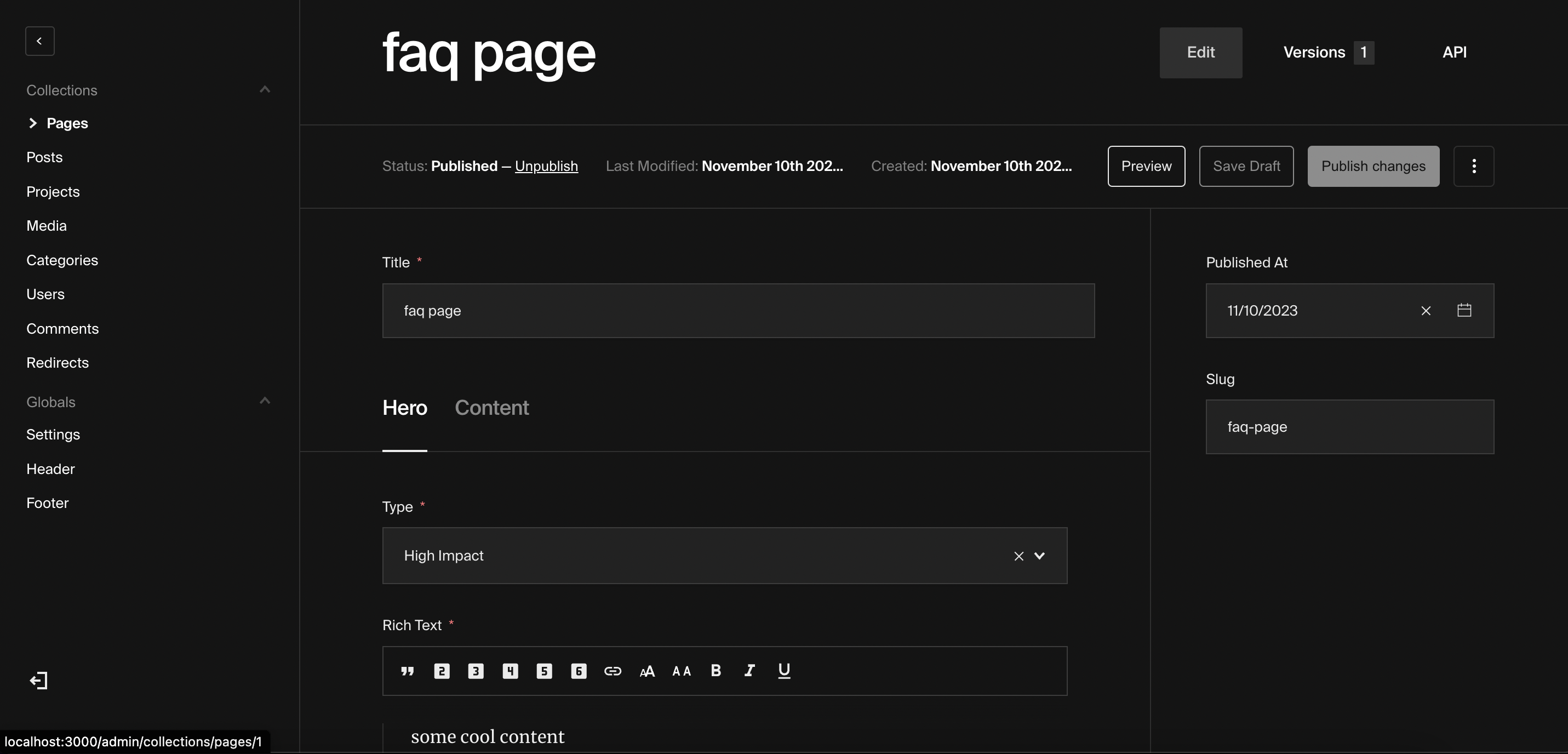Insert a link using the rich text toolbar
Viewport: 1568px width, 754px height.
coord(613,671)
